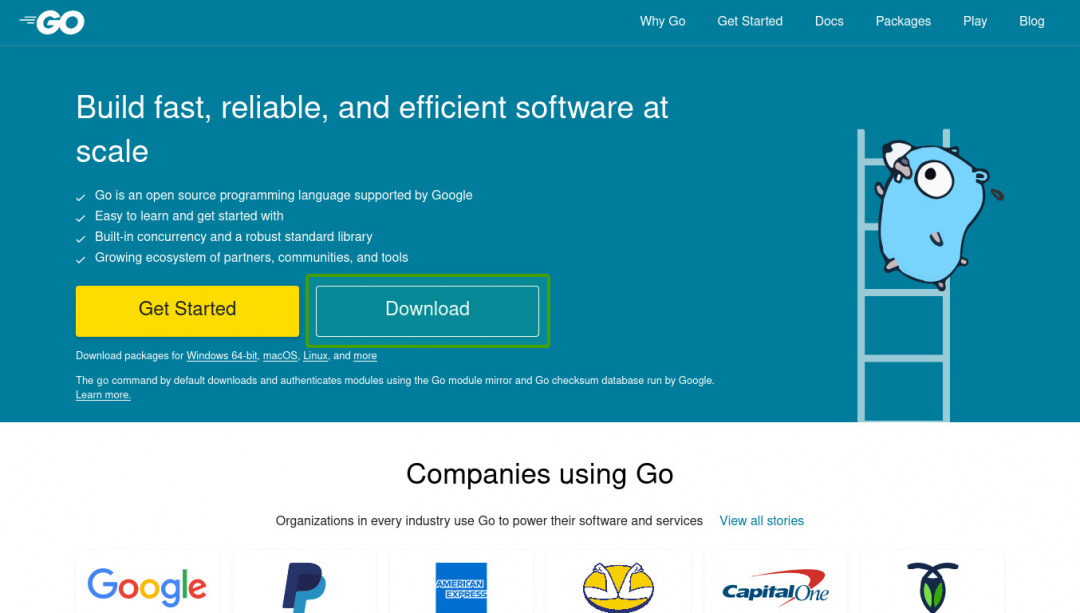Viewport: 1080px width, 613px height.
Task: Click 'Growing ecosystem of partners, communities, and tools' text
Action: [x=251, y=258]
